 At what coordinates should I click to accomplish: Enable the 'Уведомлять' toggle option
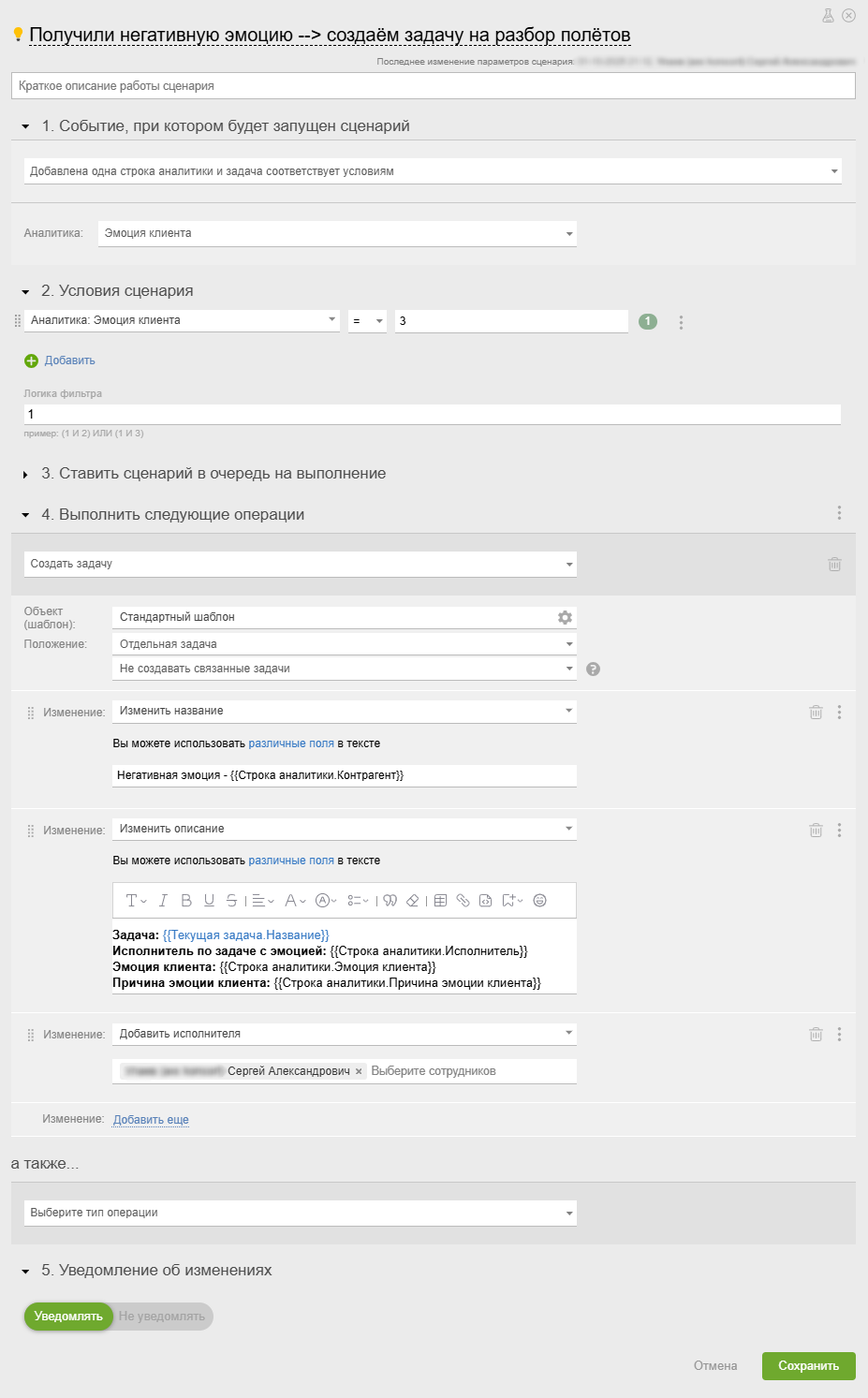coord(68,1317)
